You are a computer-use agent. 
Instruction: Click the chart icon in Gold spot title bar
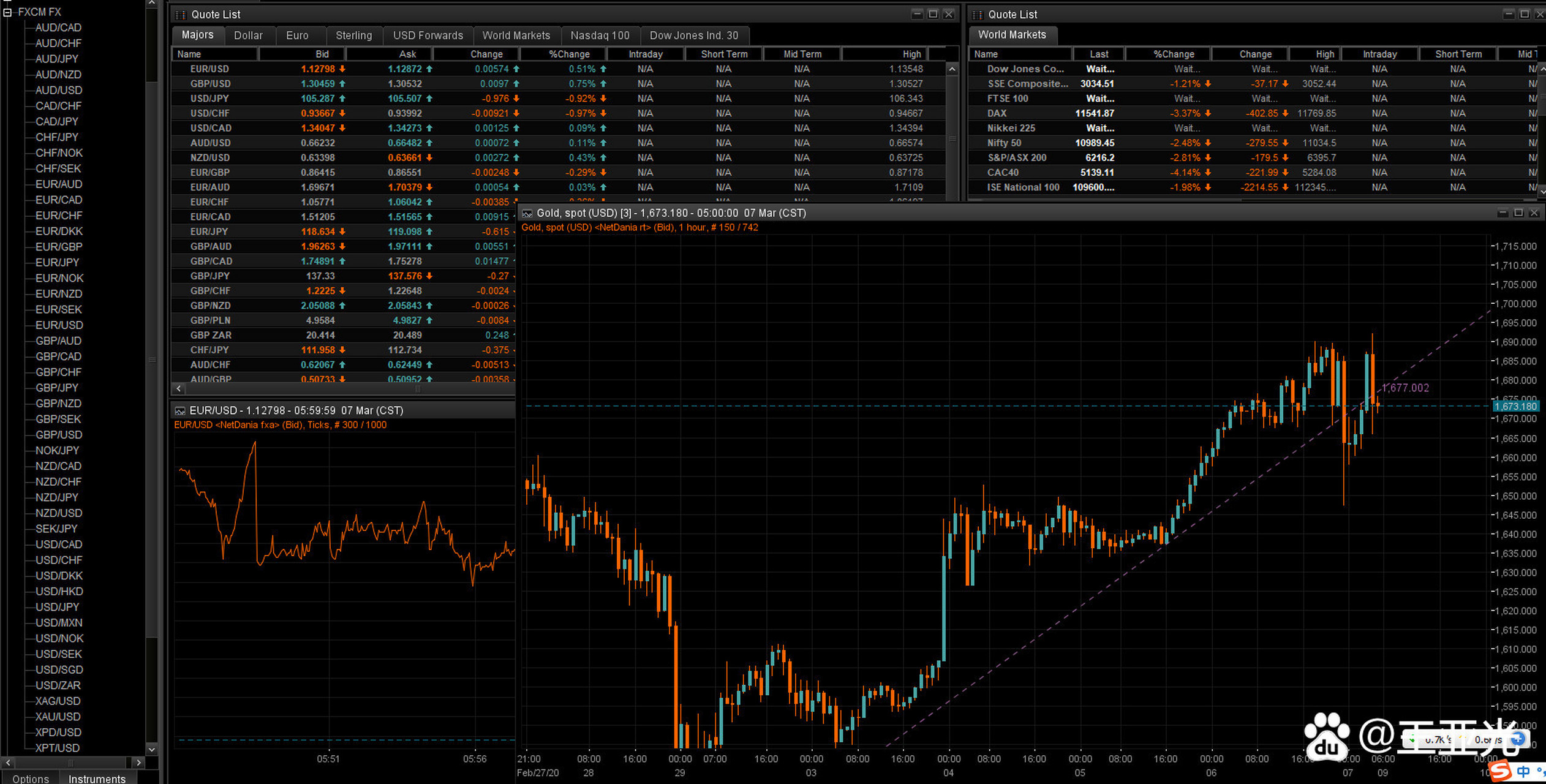(527, 213)
